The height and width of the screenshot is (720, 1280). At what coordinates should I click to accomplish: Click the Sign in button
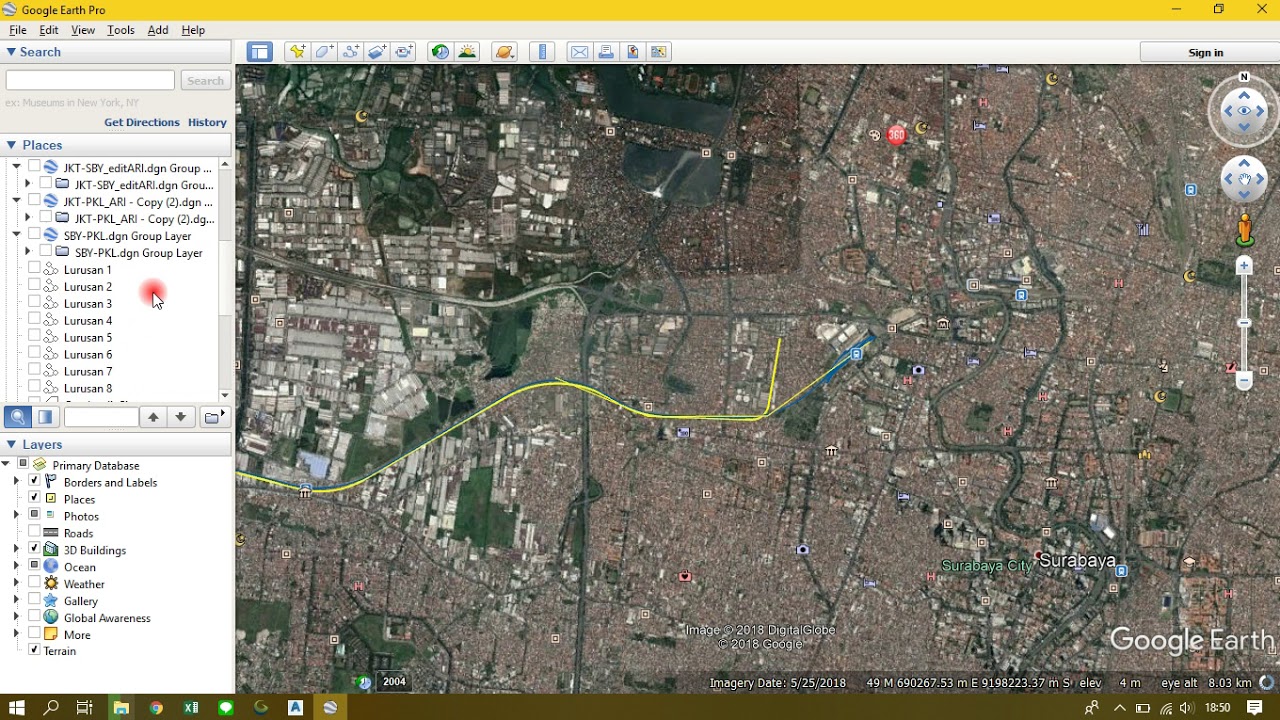1206,52
